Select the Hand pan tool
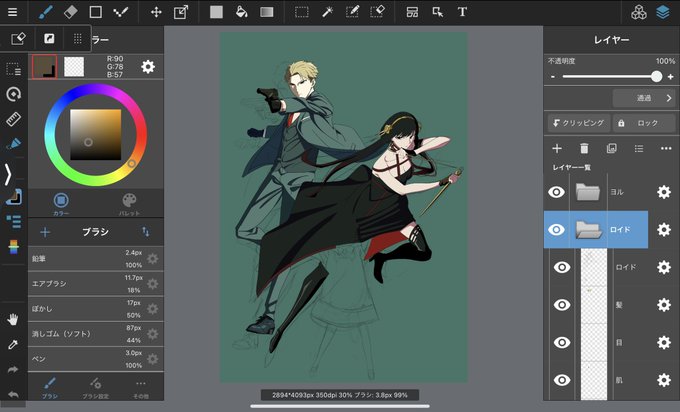This screenshot has height=412, width=680. (x=13, y=320)
